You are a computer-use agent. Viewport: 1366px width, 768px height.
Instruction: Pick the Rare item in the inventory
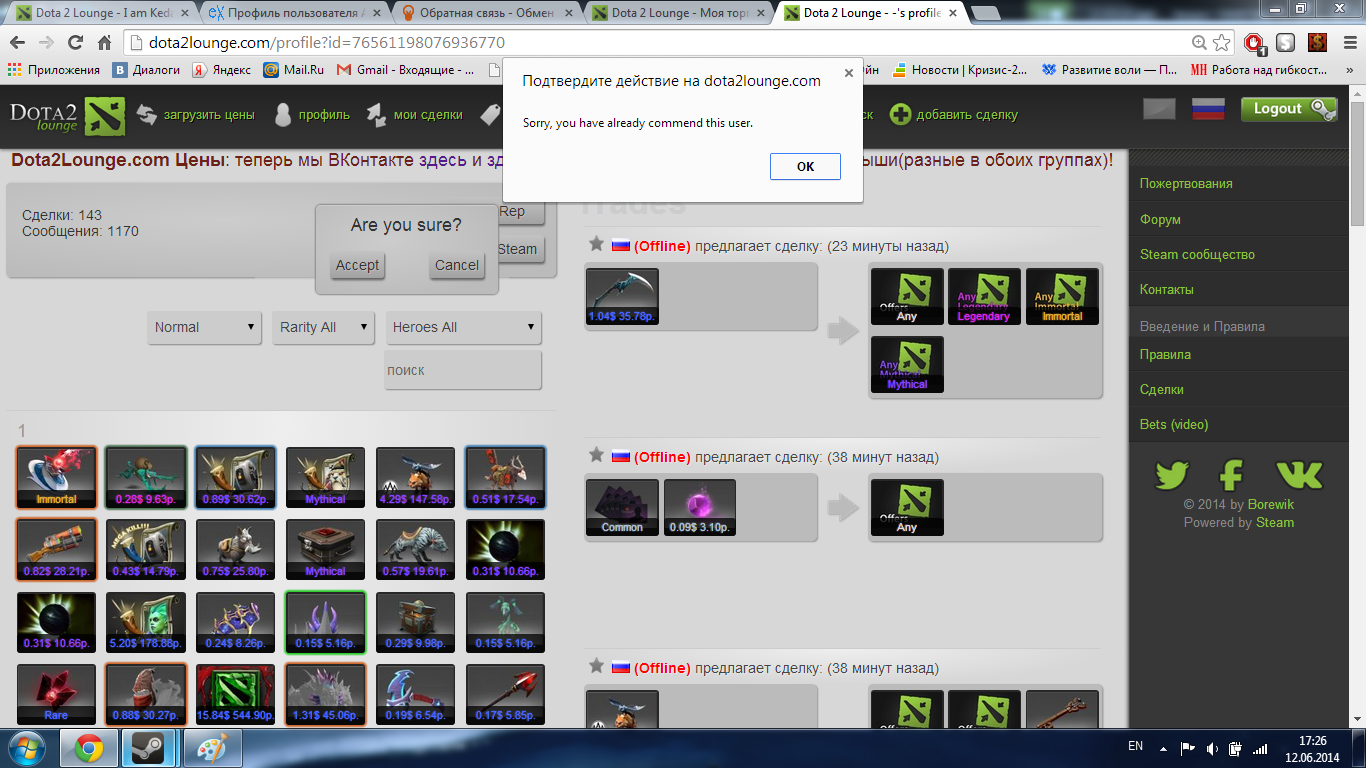coord(56,694)
